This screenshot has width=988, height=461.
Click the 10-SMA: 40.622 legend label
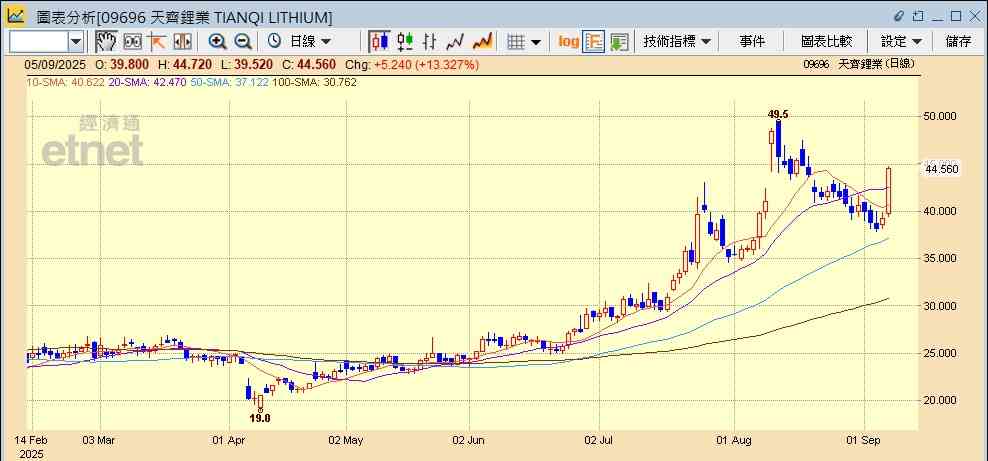(x=66, y=82)
